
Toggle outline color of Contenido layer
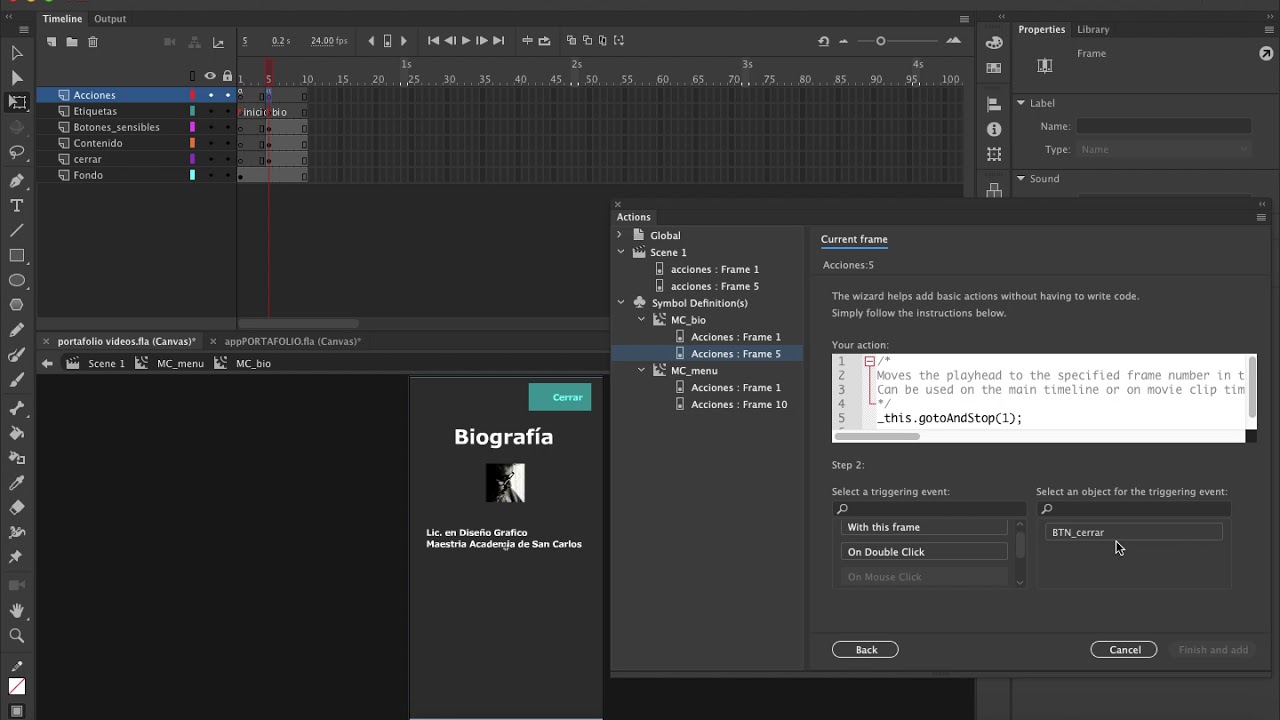pyautogui.click(x=193, y=143)
